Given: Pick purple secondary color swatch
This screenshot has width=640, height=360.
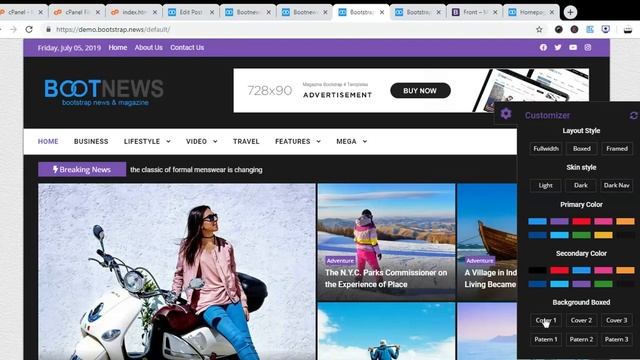Looking at the screenshot, I should pos(581,284).
